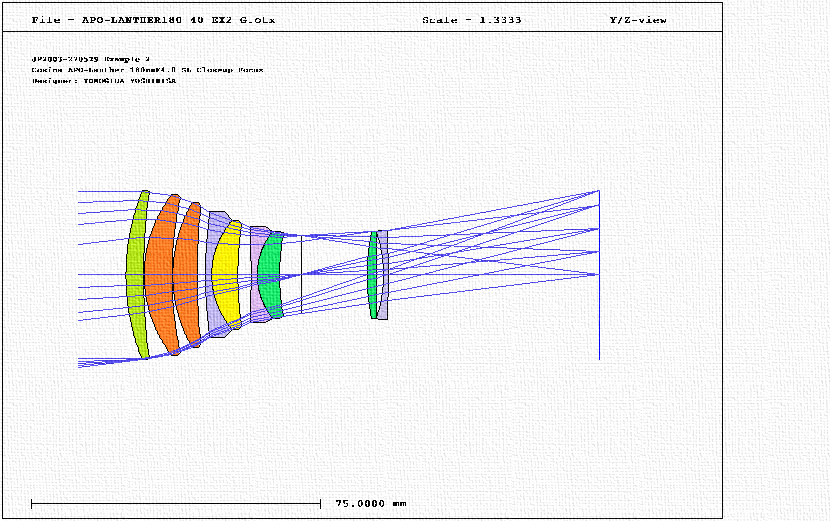
Task: Click the 'Y/Z-view' label
Action: [x=638, y=20]
